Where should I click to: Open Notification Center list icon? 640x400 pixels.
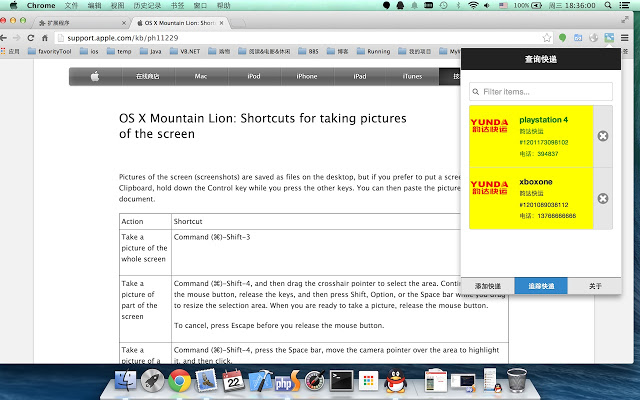[x=624, y=5]
